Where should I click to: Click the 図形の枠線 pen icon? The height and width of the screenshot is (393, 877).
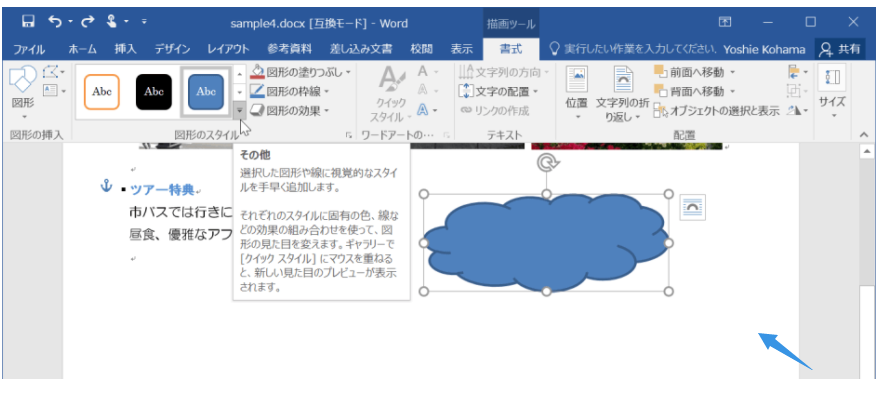pyautogui.click(x=257, y=91)
